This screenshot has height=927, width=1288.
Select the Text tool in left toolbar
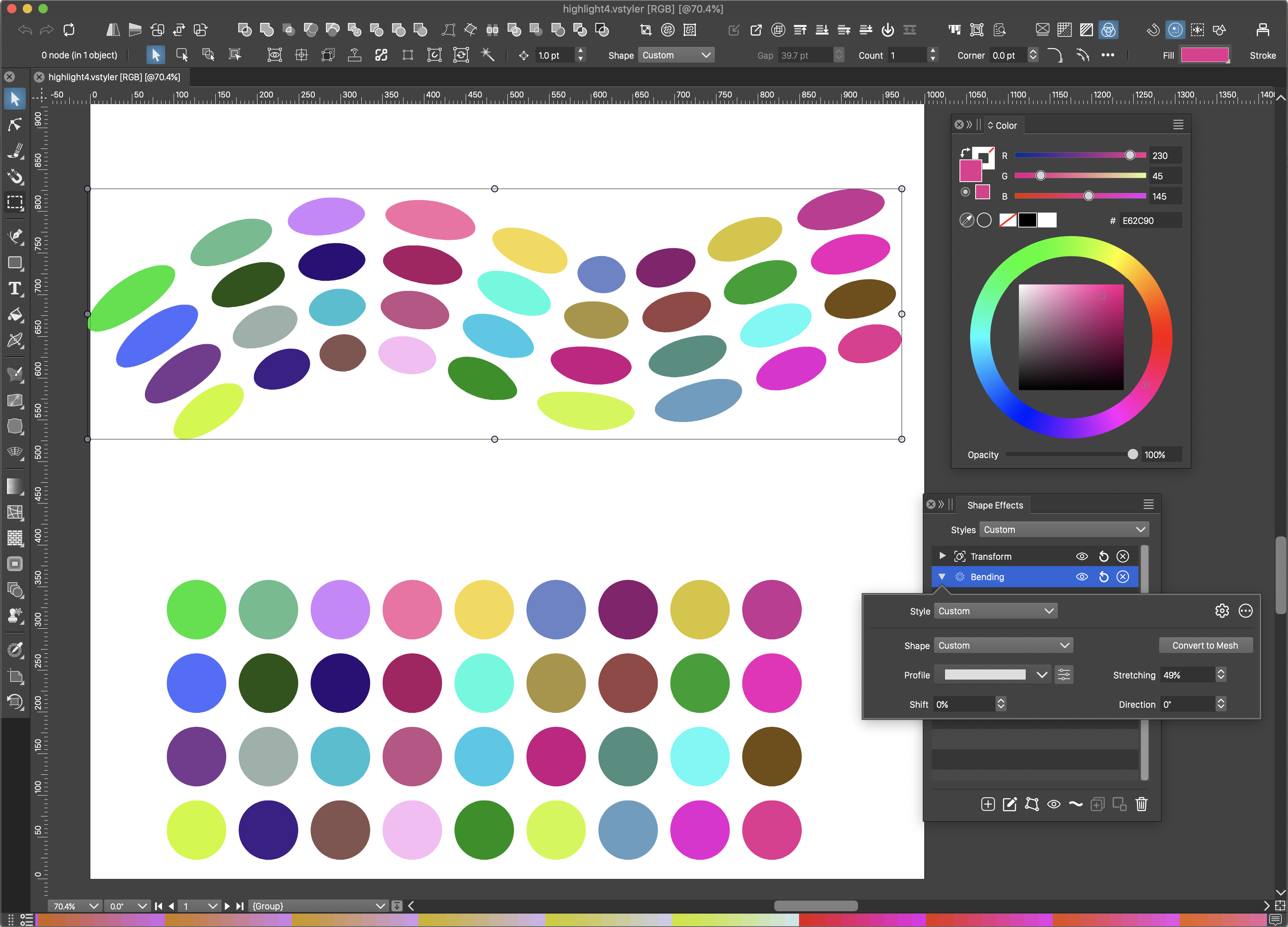tap(15, 289)
